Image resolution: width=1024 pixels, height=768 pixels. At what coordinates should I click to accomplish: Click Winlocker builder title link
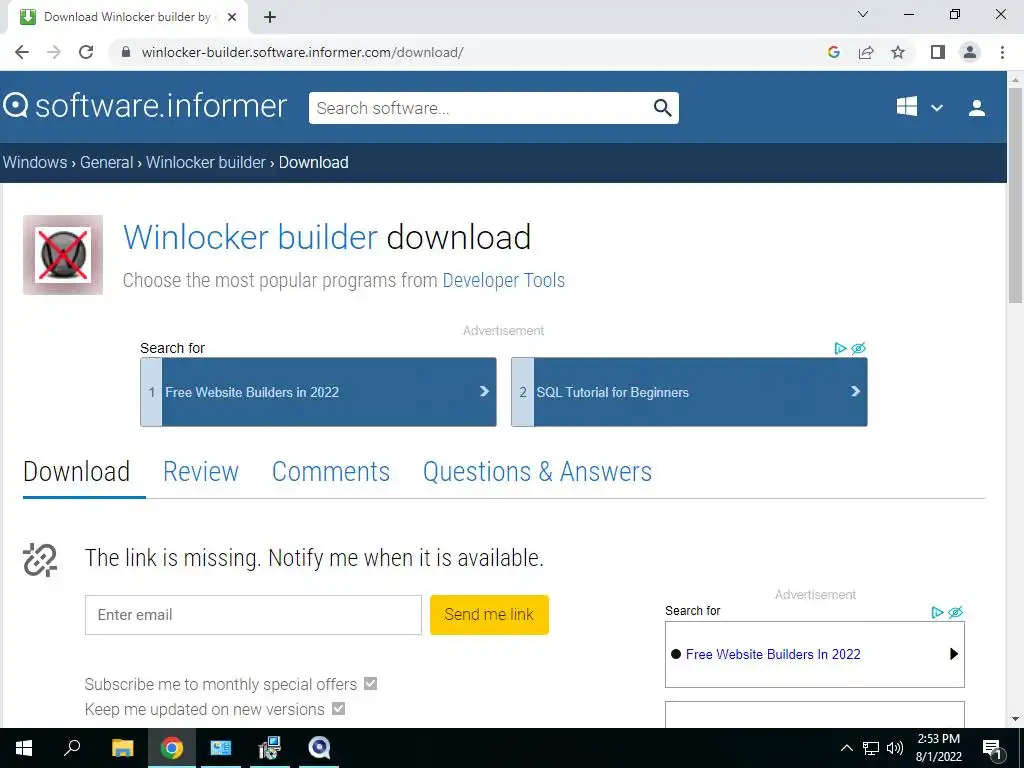(x=250, y=237)
